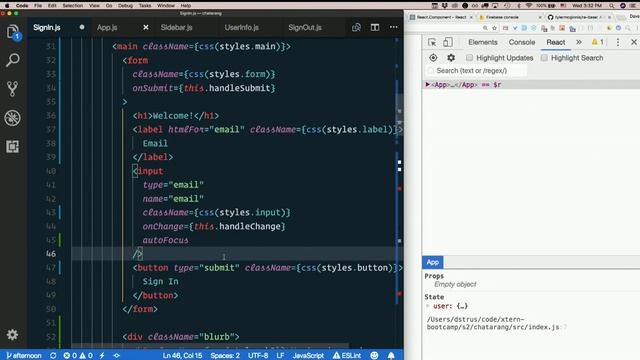Open the File menu
Viewport: 640px width, 360px height.
[38, 6]
